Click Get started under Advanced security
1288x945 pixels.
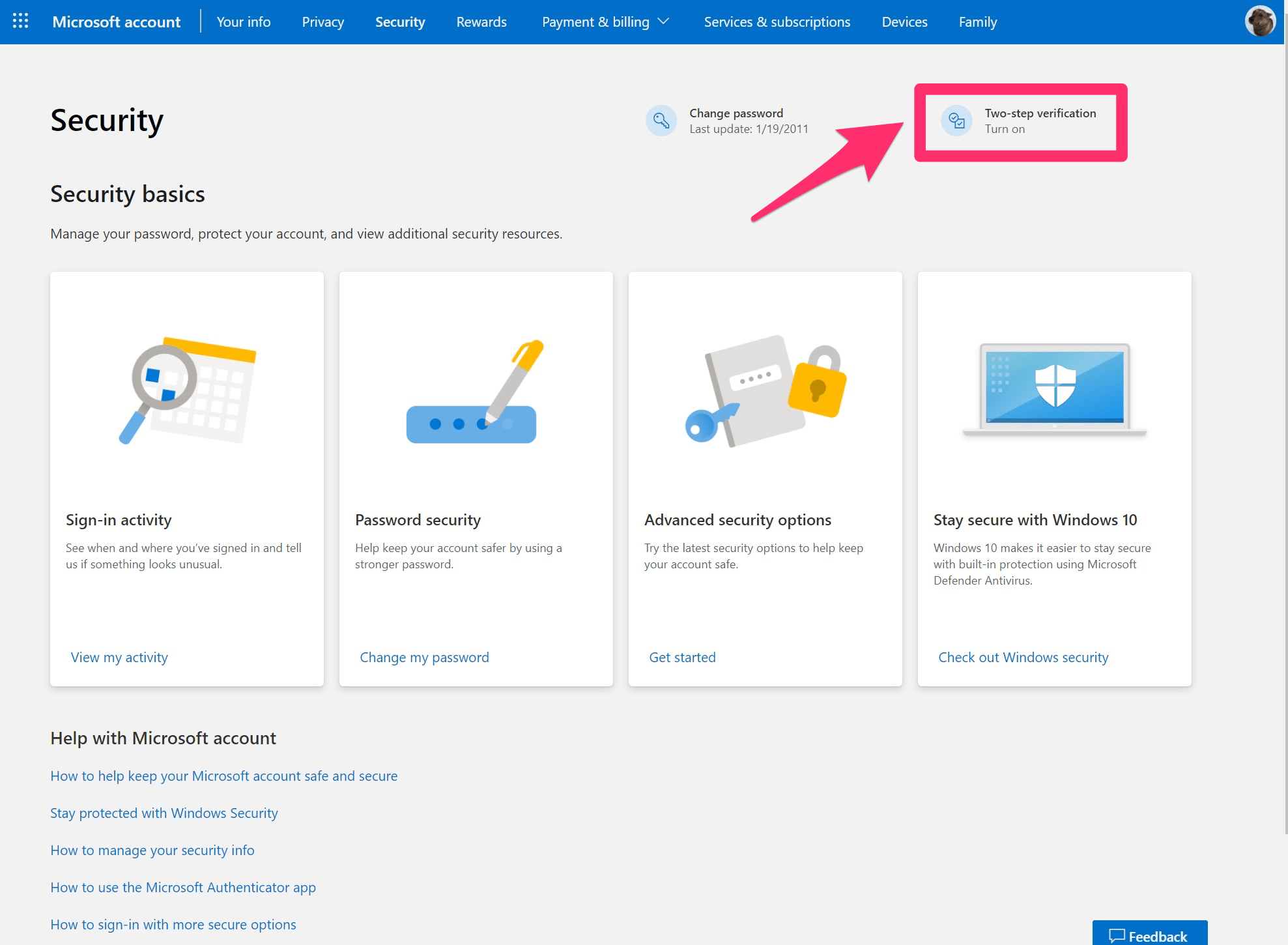coord(682,657)
